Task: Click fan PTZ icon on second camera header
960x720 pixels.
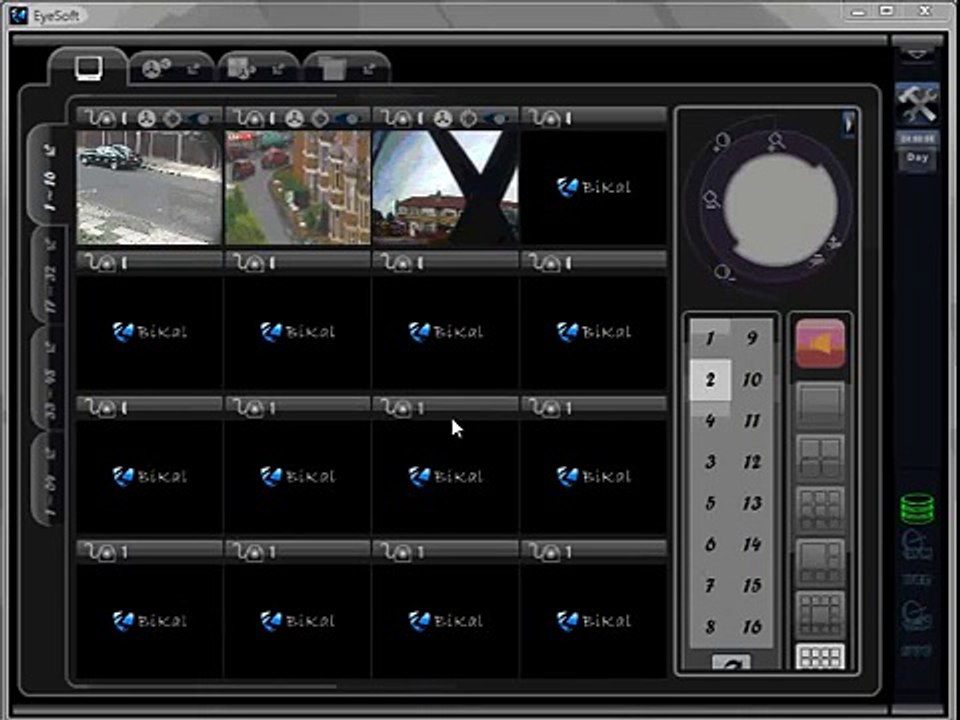Action: pos(294,118)
